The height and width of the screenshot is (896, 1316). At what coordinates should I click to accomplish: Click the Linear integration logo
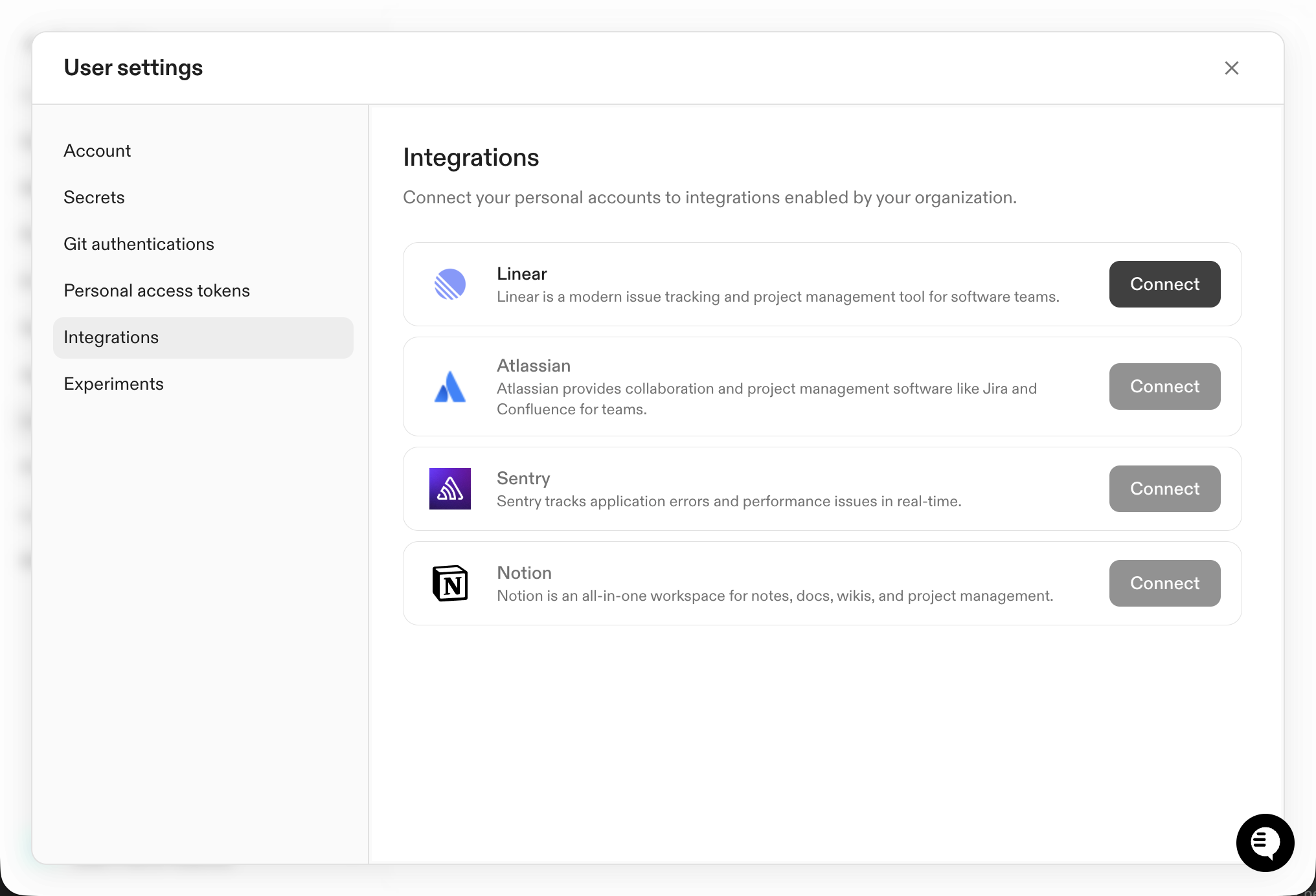(x=449, y=284)
